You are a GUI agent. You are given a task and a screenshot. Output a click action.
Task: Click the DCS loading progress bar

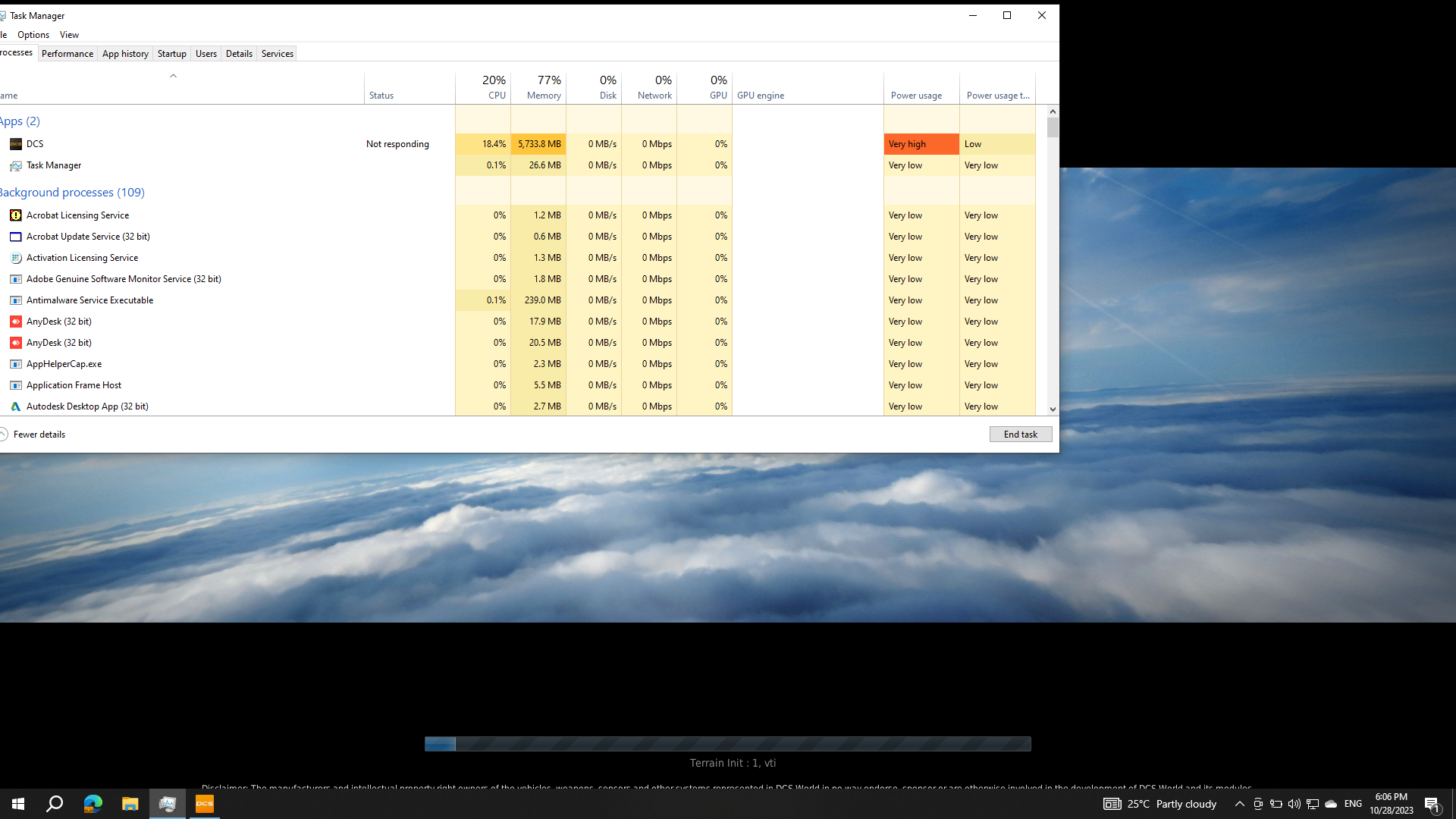coord(728,744)
